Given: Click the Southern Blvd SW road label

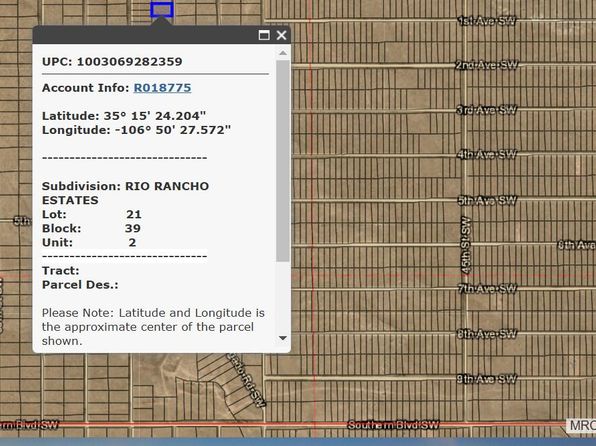Looking at the screenshot, I should tap(393, 425).
